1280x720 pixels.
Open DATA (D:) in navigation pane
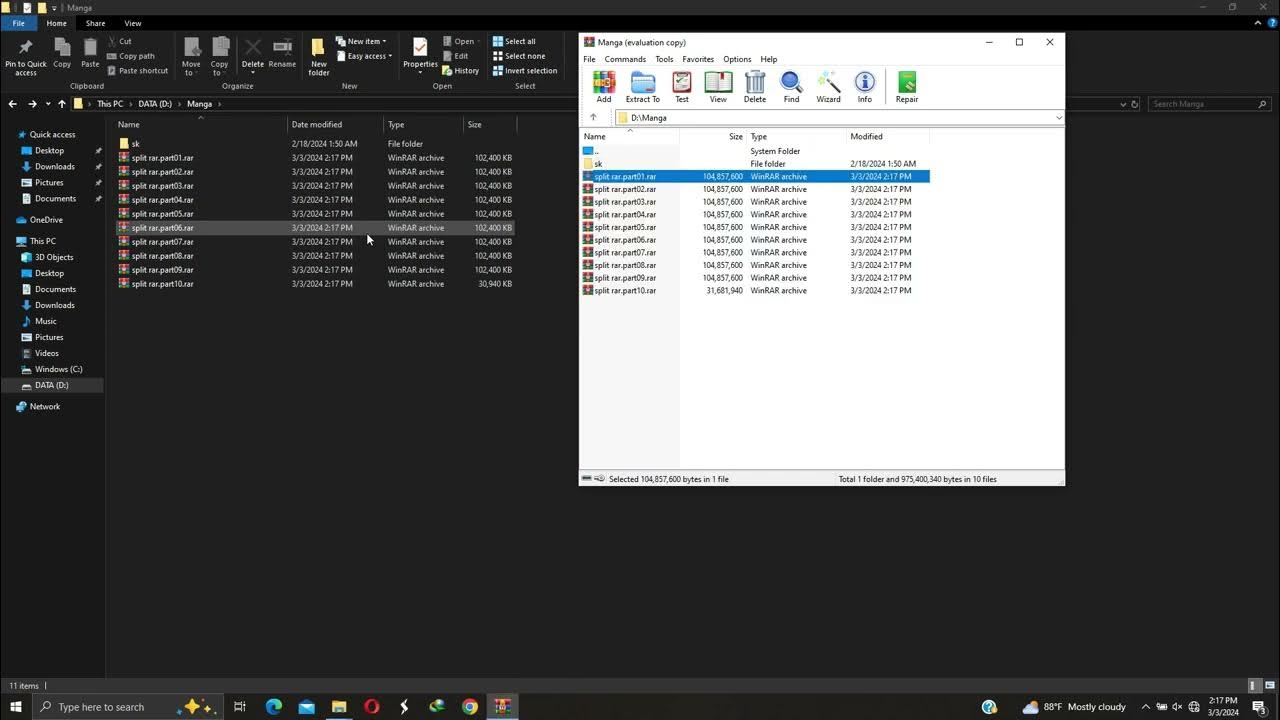[x=52, y=386]
